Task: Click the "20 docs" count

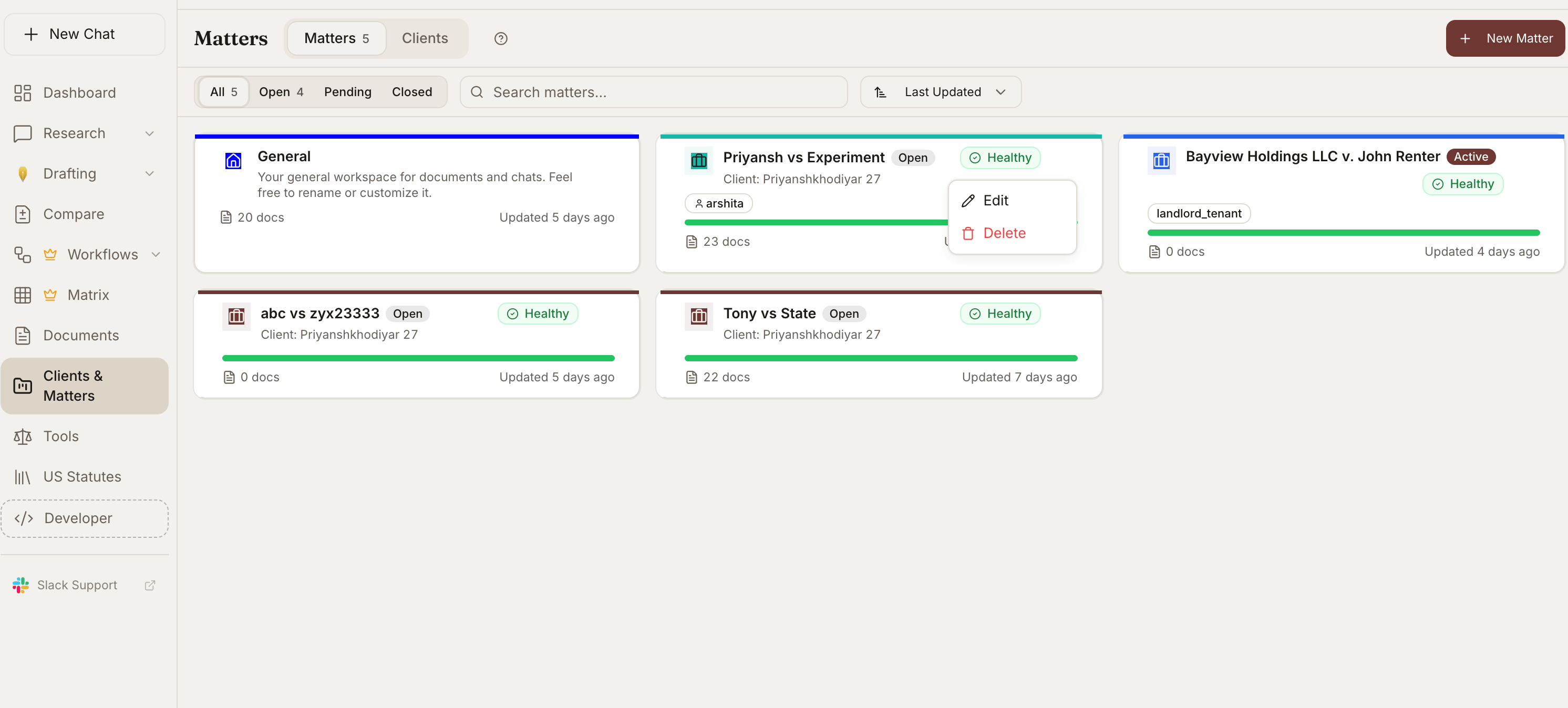Action: (x=261, y=217)
